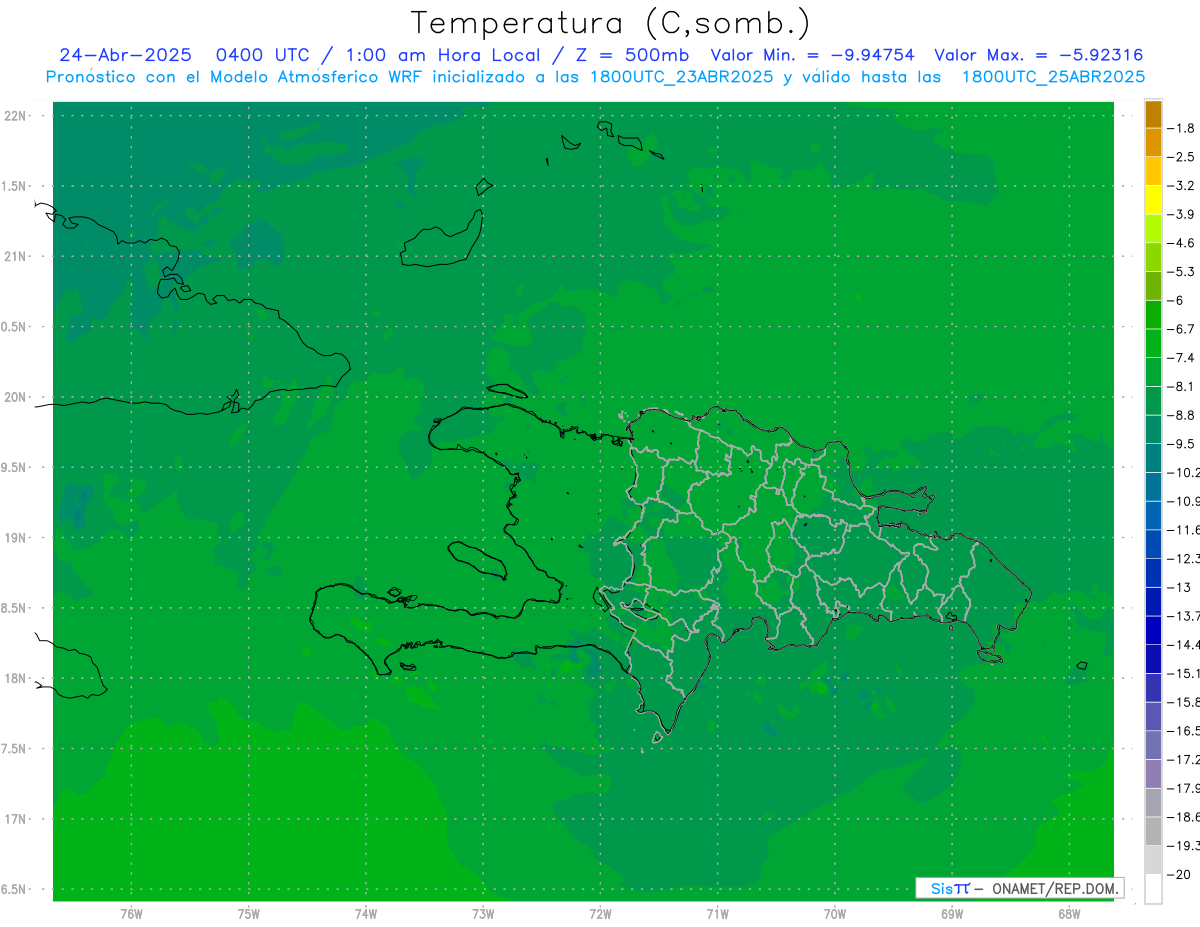Click the valid-until time "1800UTC_25ABR2025"

(1053, 77)
